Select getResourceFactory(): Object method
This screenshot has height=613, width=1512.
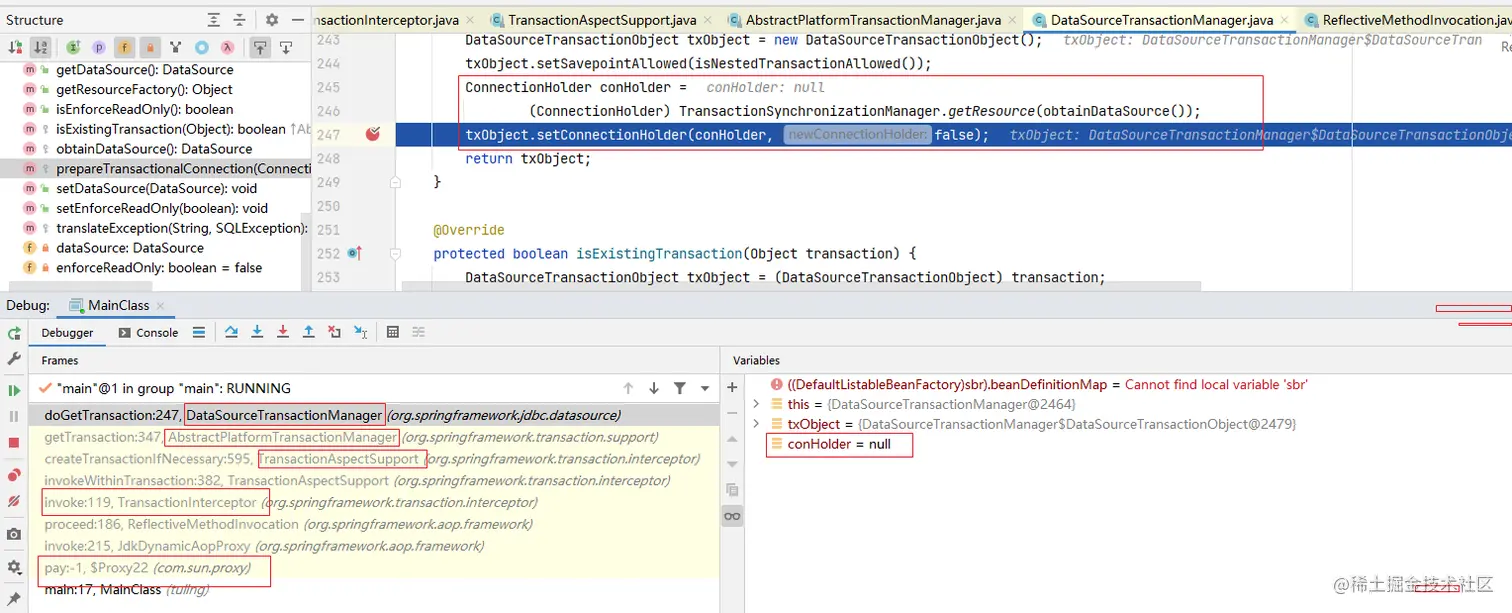pyautogui.click(x=144, y=90)
